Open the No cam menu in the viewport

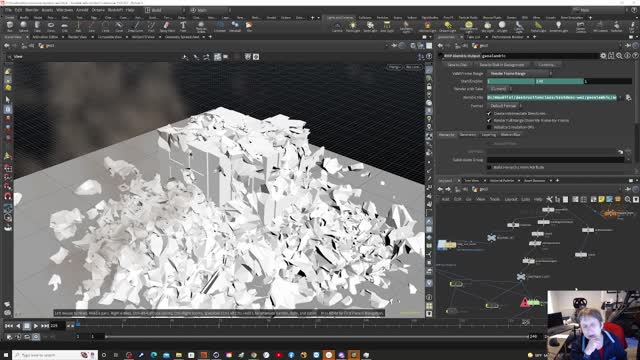[413, 67]
